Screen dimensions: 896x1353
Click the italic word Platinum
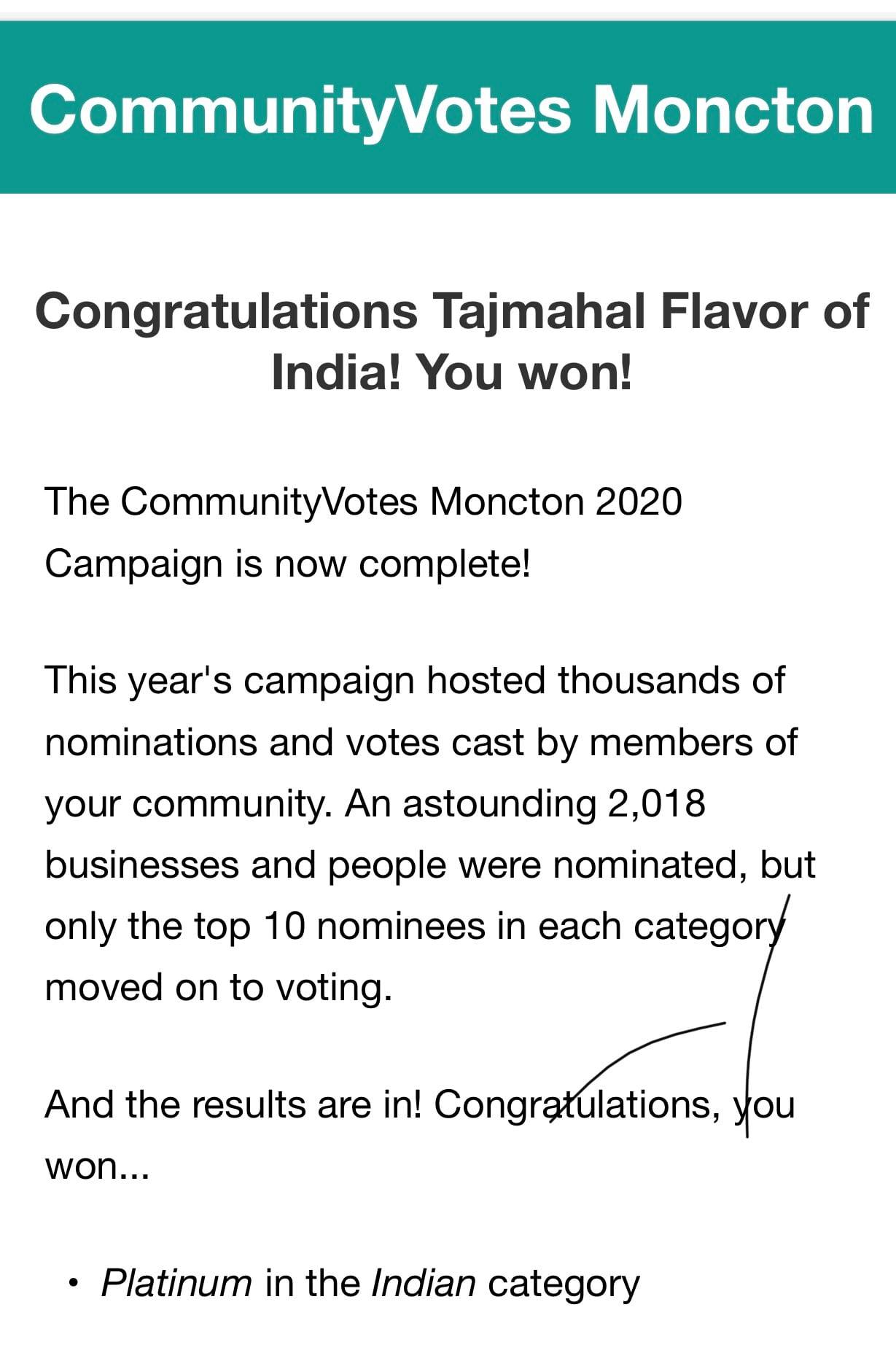(176, 1283)
